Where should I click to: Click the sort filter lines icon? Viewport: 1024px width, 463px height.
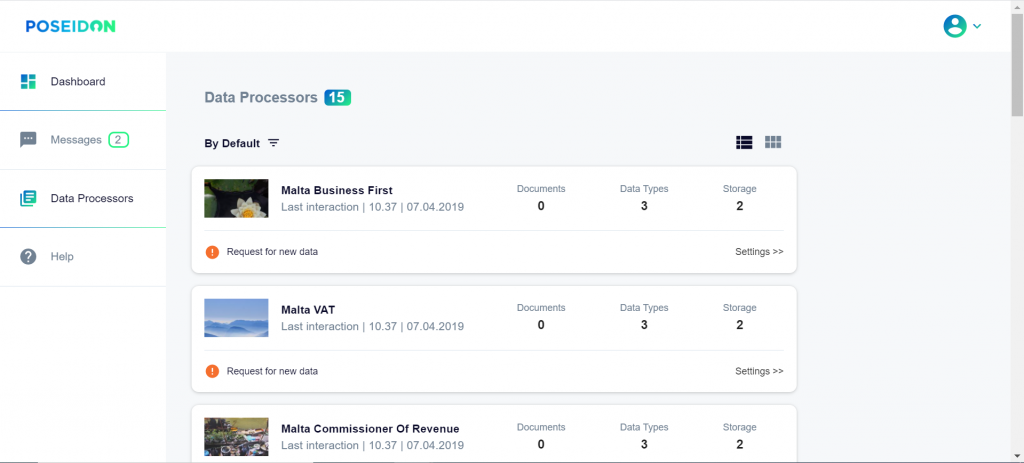pos(274,143)
